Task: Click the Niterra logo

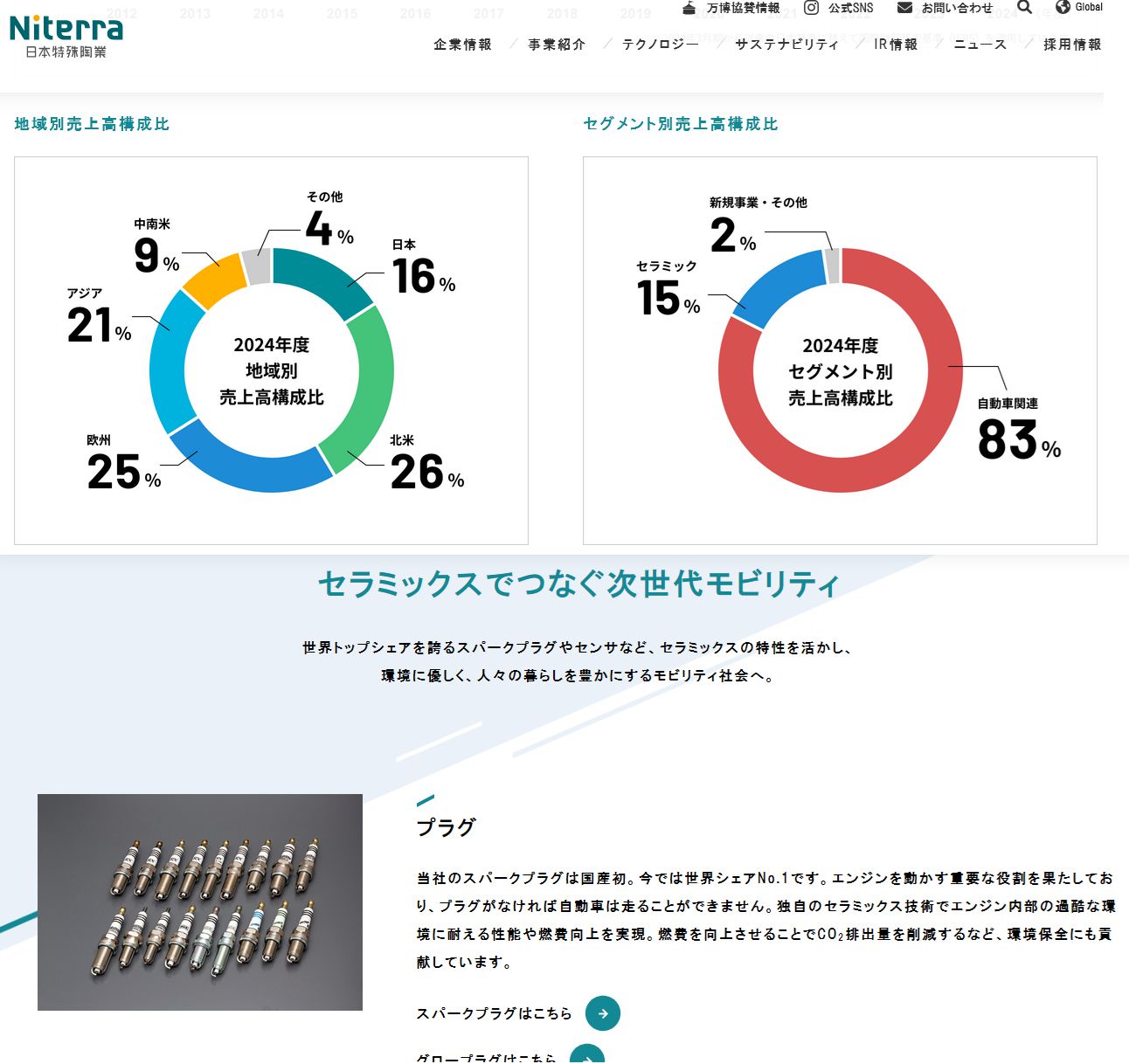Action: pos(66,36)
